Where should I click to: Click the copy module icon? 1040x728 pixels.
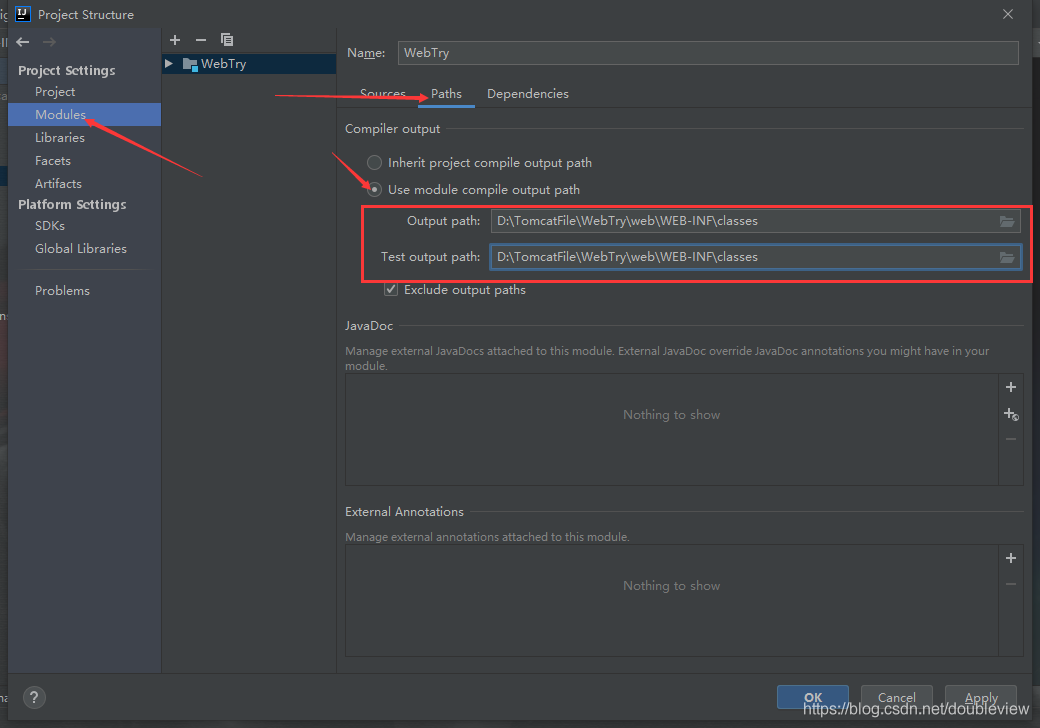click(227, 40)
